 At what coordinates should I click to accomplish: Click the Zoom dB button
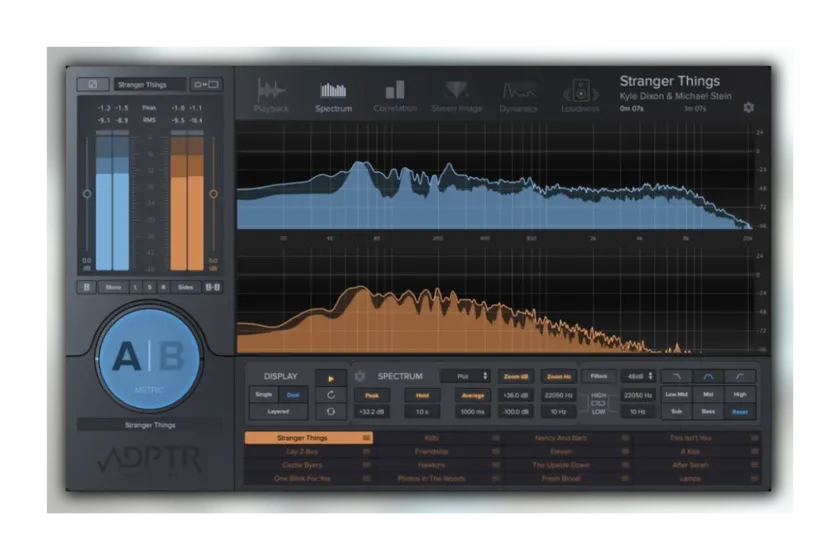click(515, 376)
